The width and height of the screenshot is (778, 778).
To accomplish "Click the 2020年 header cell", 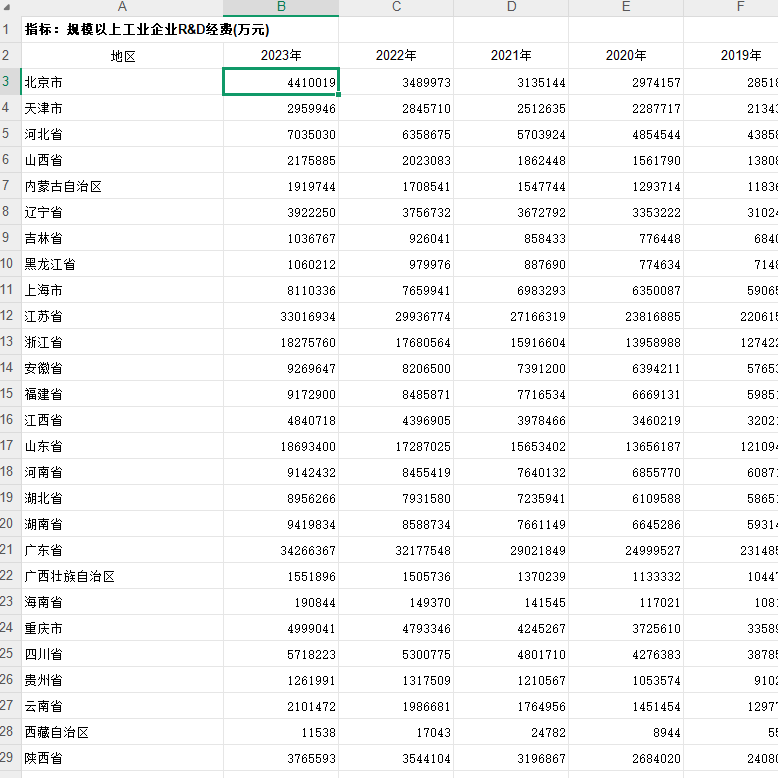I will [626, 56].
